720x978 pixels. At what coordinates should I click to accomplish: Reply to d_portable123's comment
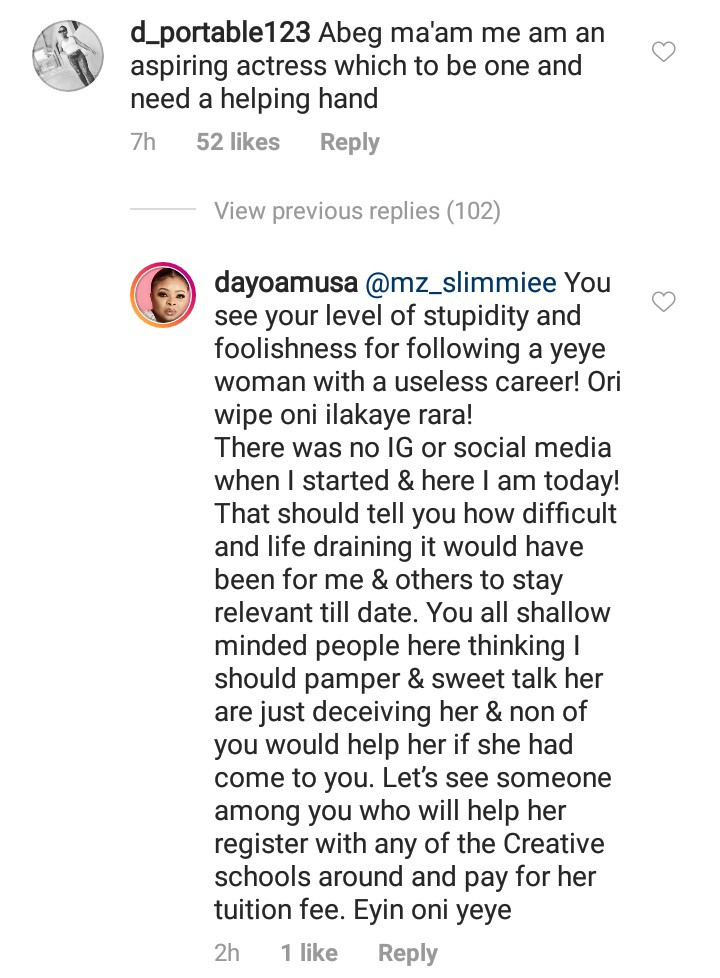[349, 142]
